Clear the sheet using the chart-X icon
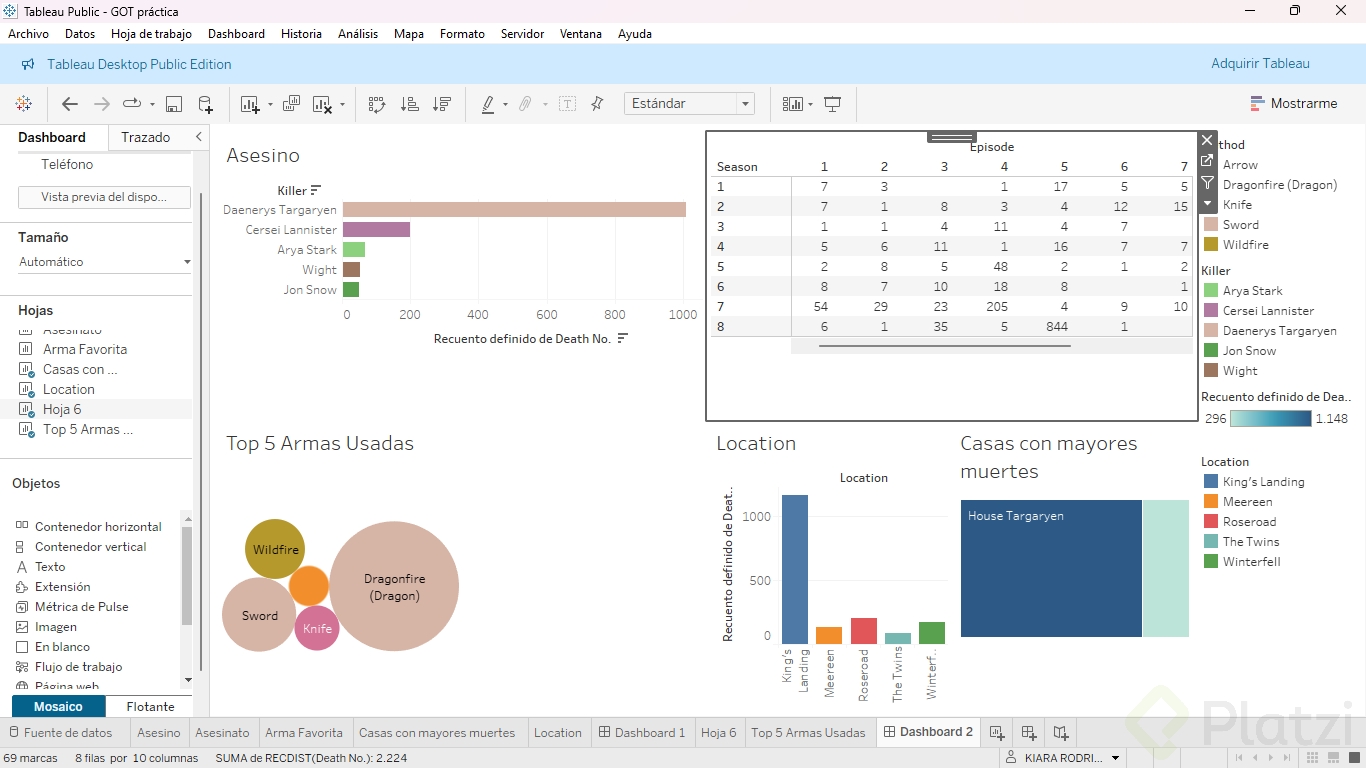The height and width of the screenshot is (768, 1366). pyautogui.click(x=322, y=104)
